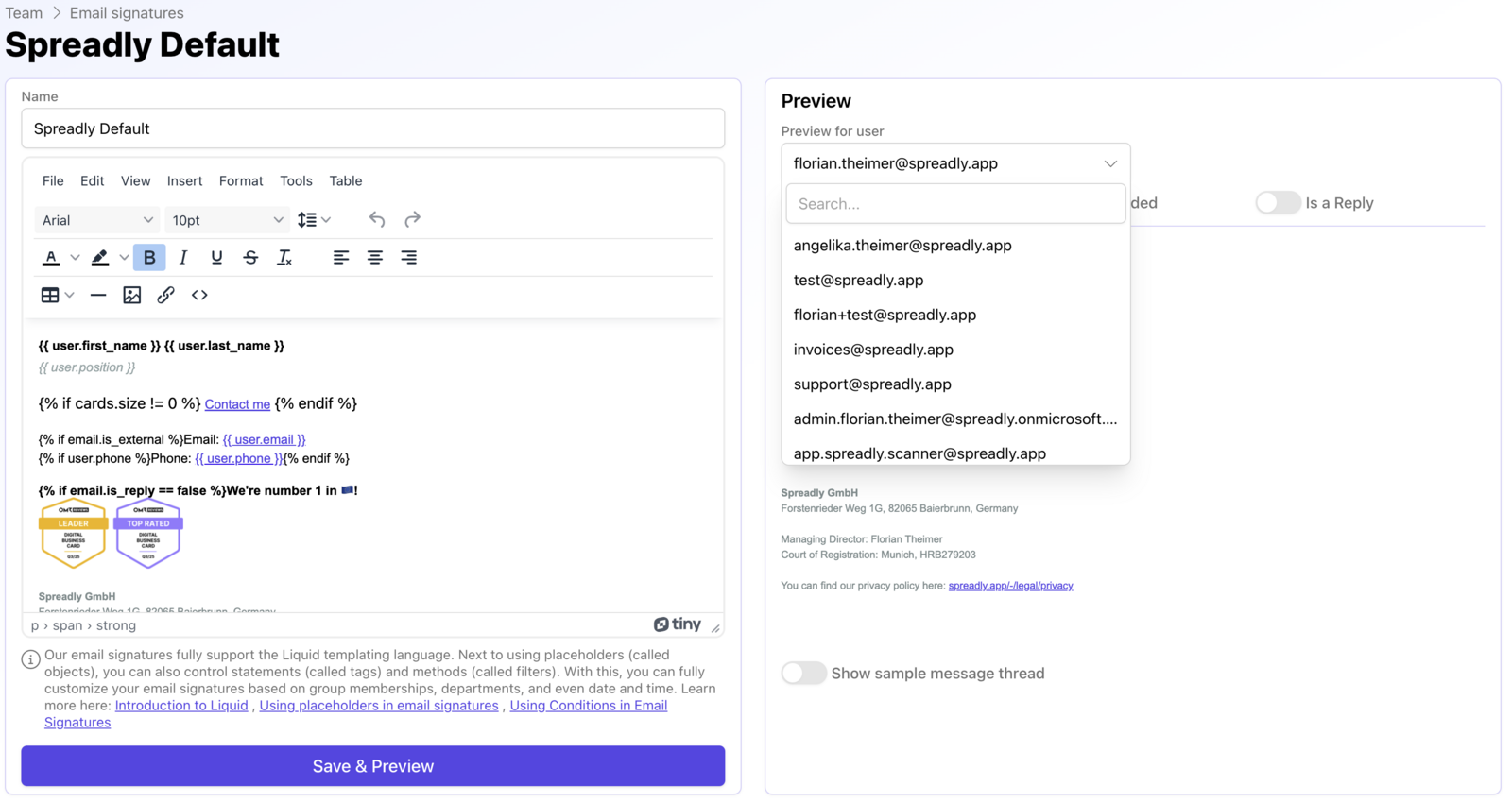This screenshot has height=803, width=1512.
Task: Apply italic formatting
Action: point(183,258)
